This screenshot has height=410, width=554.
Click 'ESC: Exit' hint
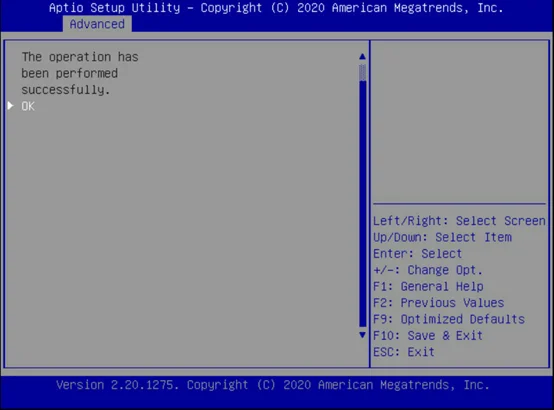pyautogui.click(x=404, y=352)
